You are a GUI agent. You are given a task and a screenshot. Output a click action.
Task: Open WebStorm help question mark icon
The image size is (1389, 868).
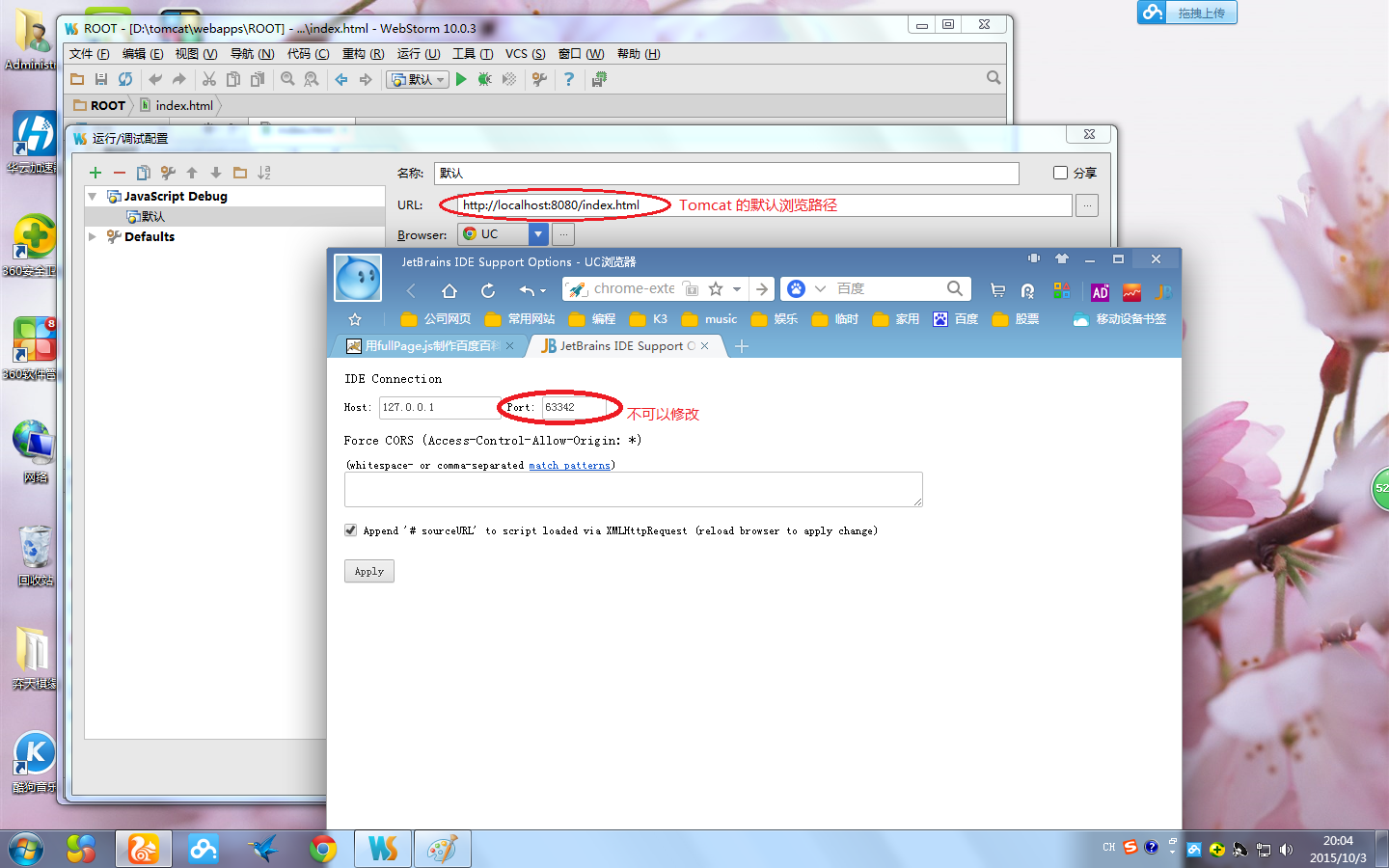point(569,79)
